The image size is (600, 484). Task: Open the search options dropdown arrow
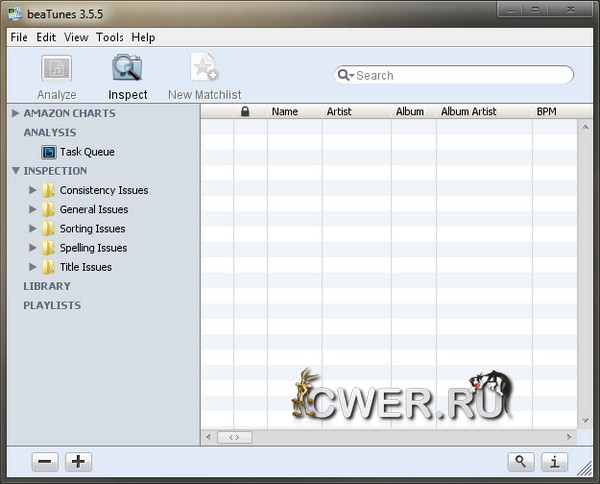[346, 76]
